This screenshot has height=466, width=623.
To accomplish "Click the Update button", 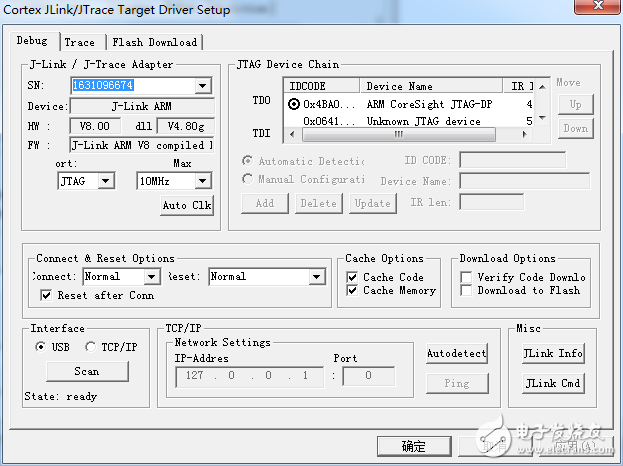I will click(373, 203).
